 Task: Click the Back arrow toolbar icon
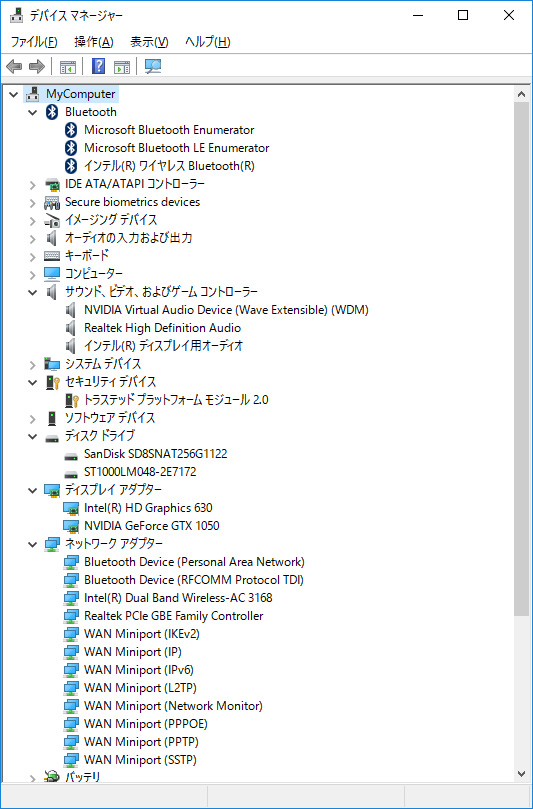(x=14, y=66)
